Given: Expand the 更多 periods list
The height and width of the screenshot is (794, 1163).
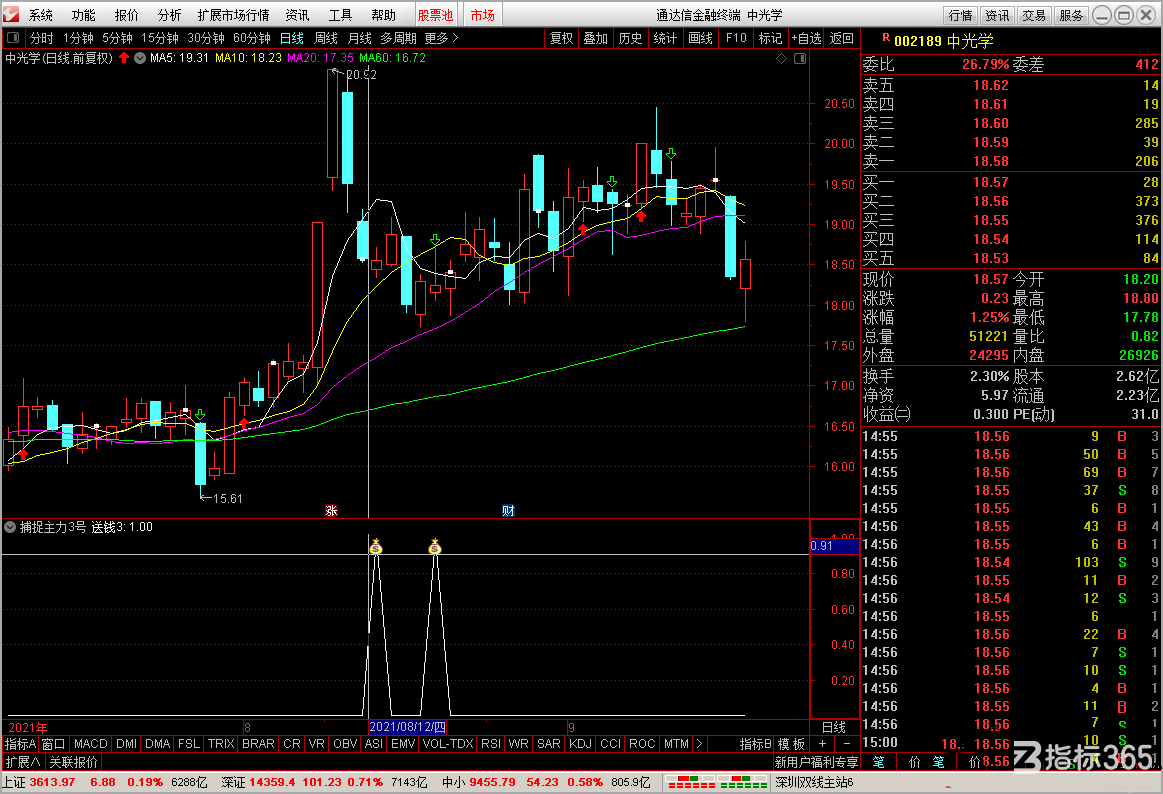Looking at the screenshot, I should click(441, 38).
